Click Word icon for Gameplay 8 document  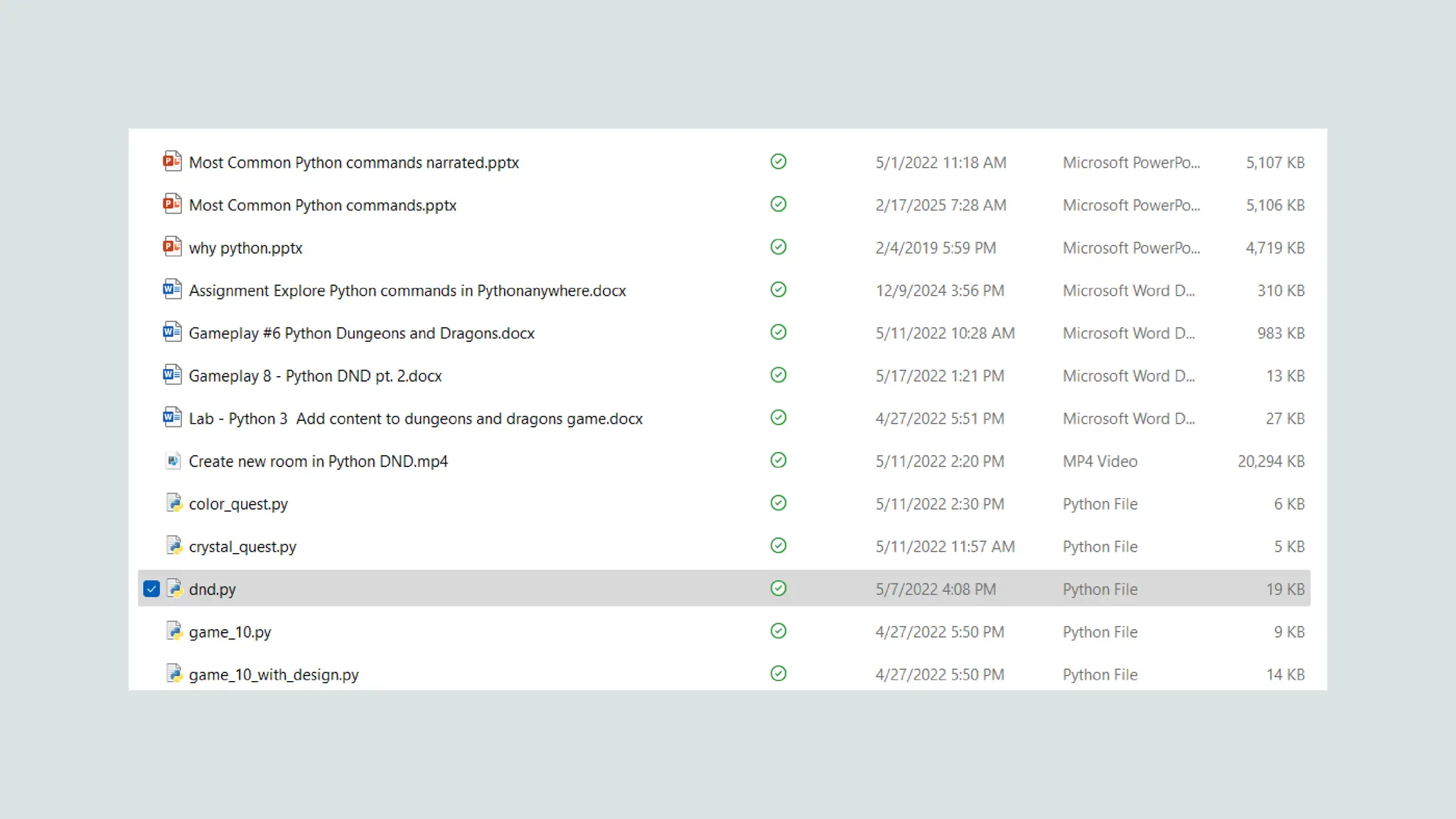click(172, 375)
